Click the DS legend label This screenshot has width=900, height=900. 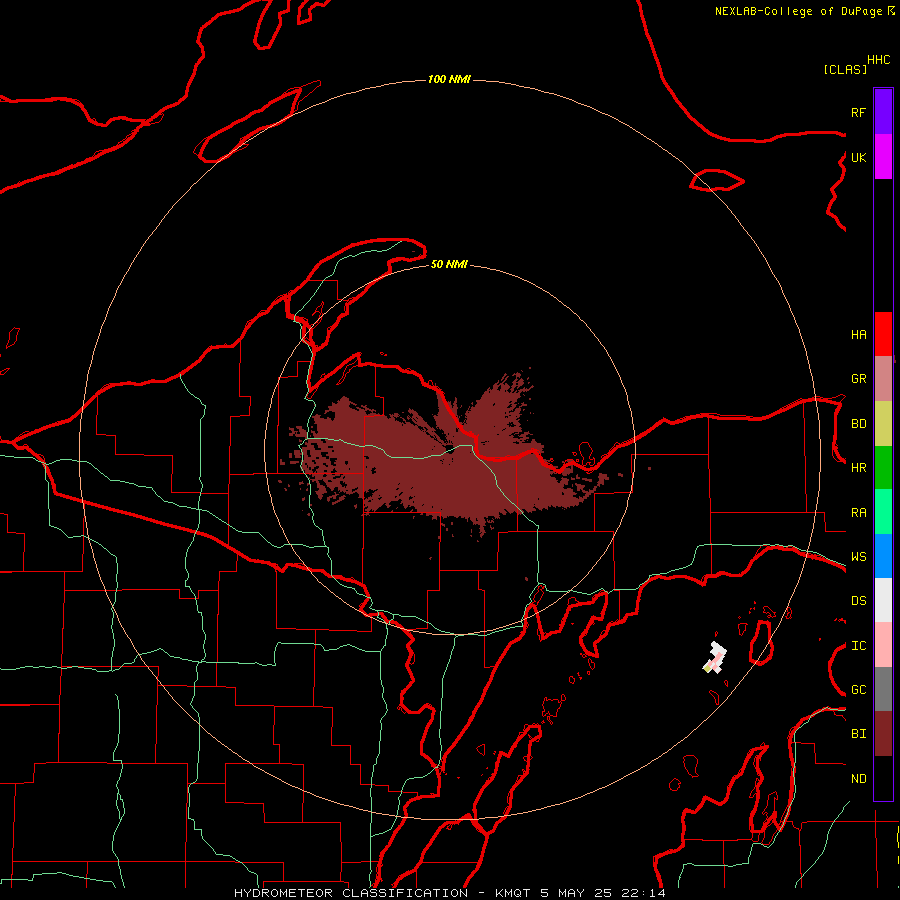point(858,601)
